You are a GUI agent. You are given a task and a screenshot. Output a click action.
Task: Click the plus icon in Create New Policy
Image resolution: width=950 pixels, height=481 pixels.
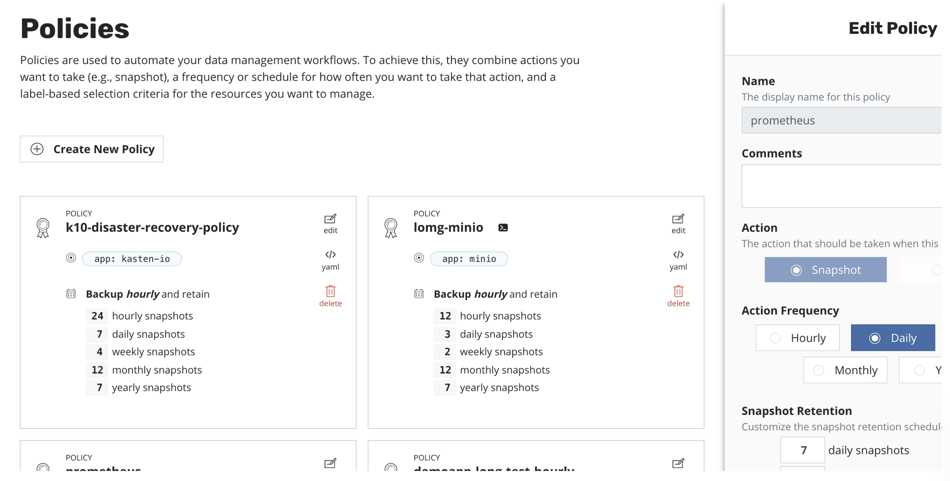(x=37, y=149)
